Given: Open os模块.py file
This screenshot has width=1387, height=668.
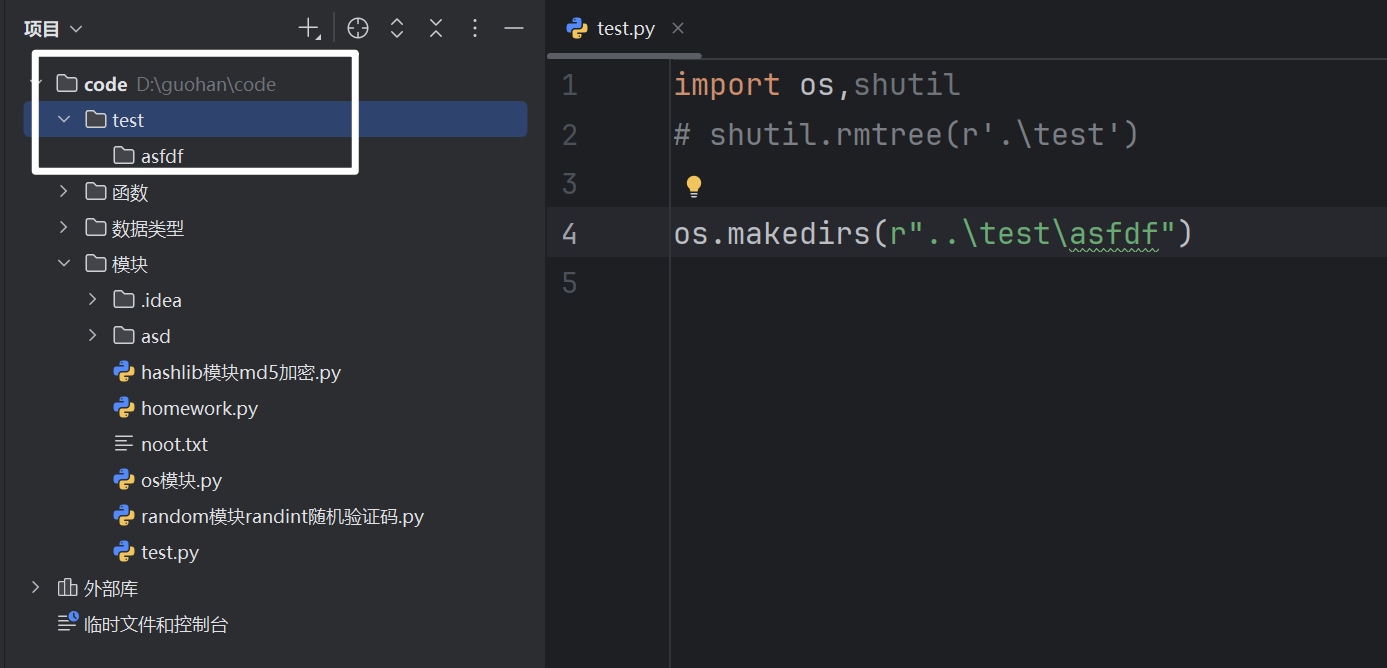Looking at the screenshot, I should click(x=181, y=480).
